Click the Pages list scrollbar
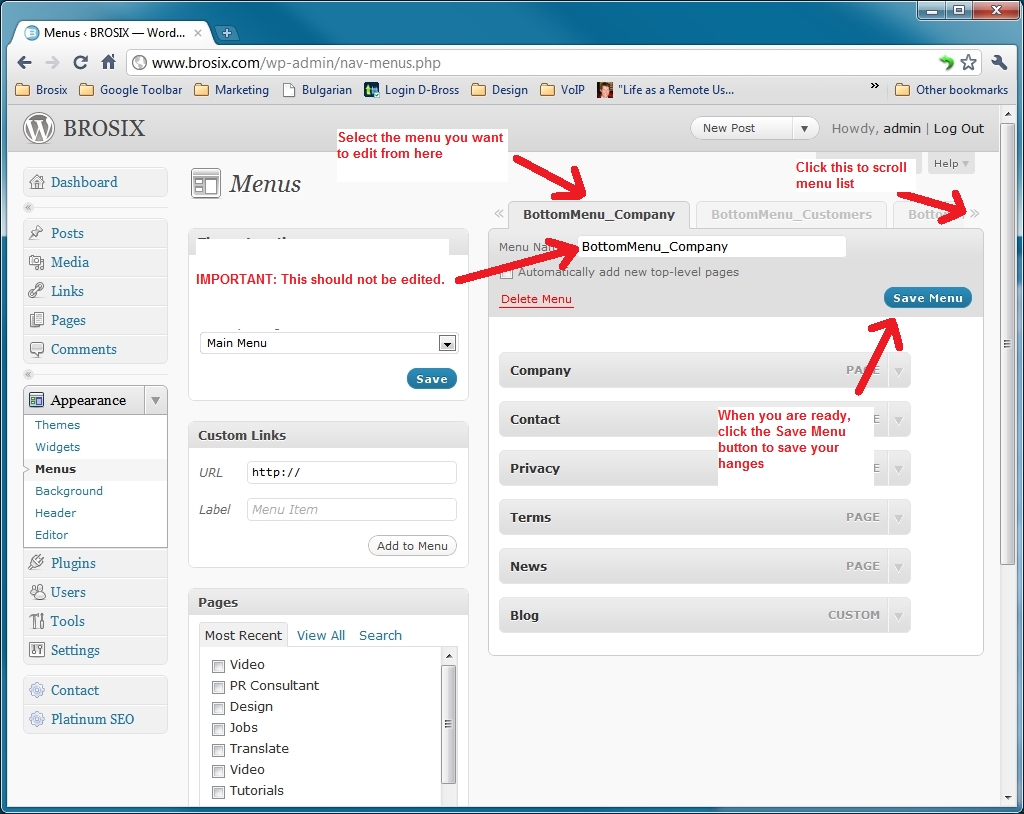This screenshot has height=814, width=1024. 449,724
